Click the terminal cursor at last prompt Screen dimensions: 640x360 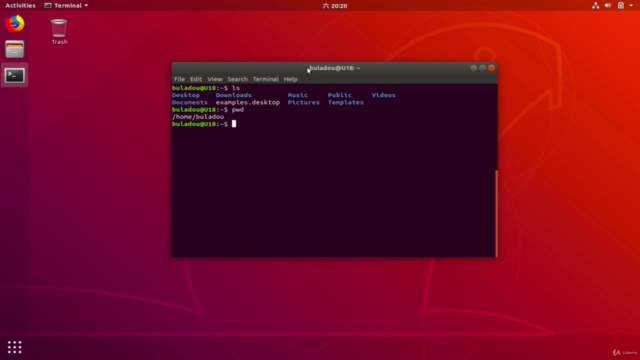click(234, 124)
